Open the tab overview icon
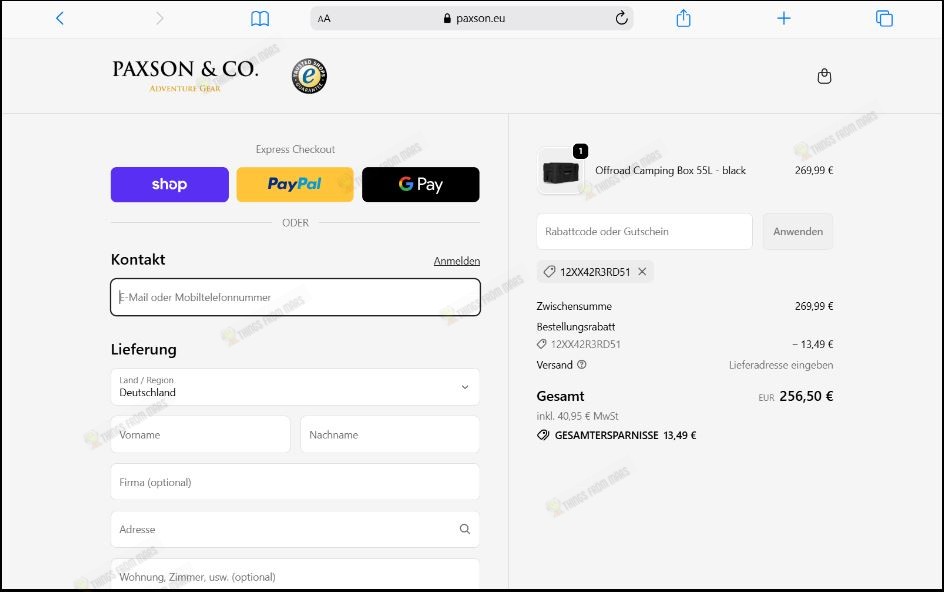The width and height of the screenshot is (944, 592). point(884,17)
